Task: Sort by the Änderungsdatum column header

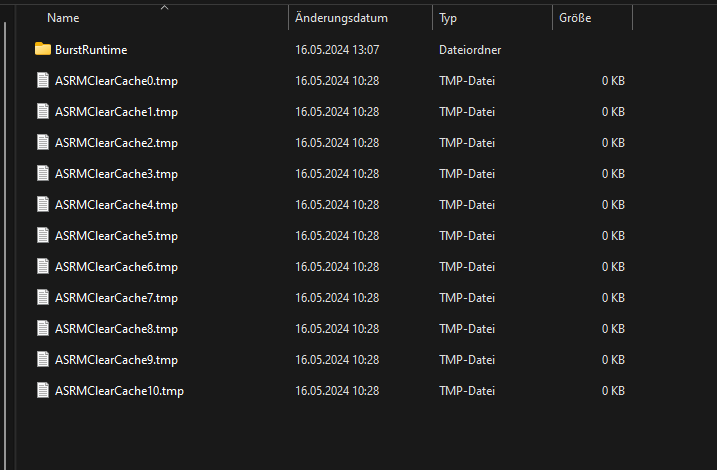Action: [x=341, y=18]
